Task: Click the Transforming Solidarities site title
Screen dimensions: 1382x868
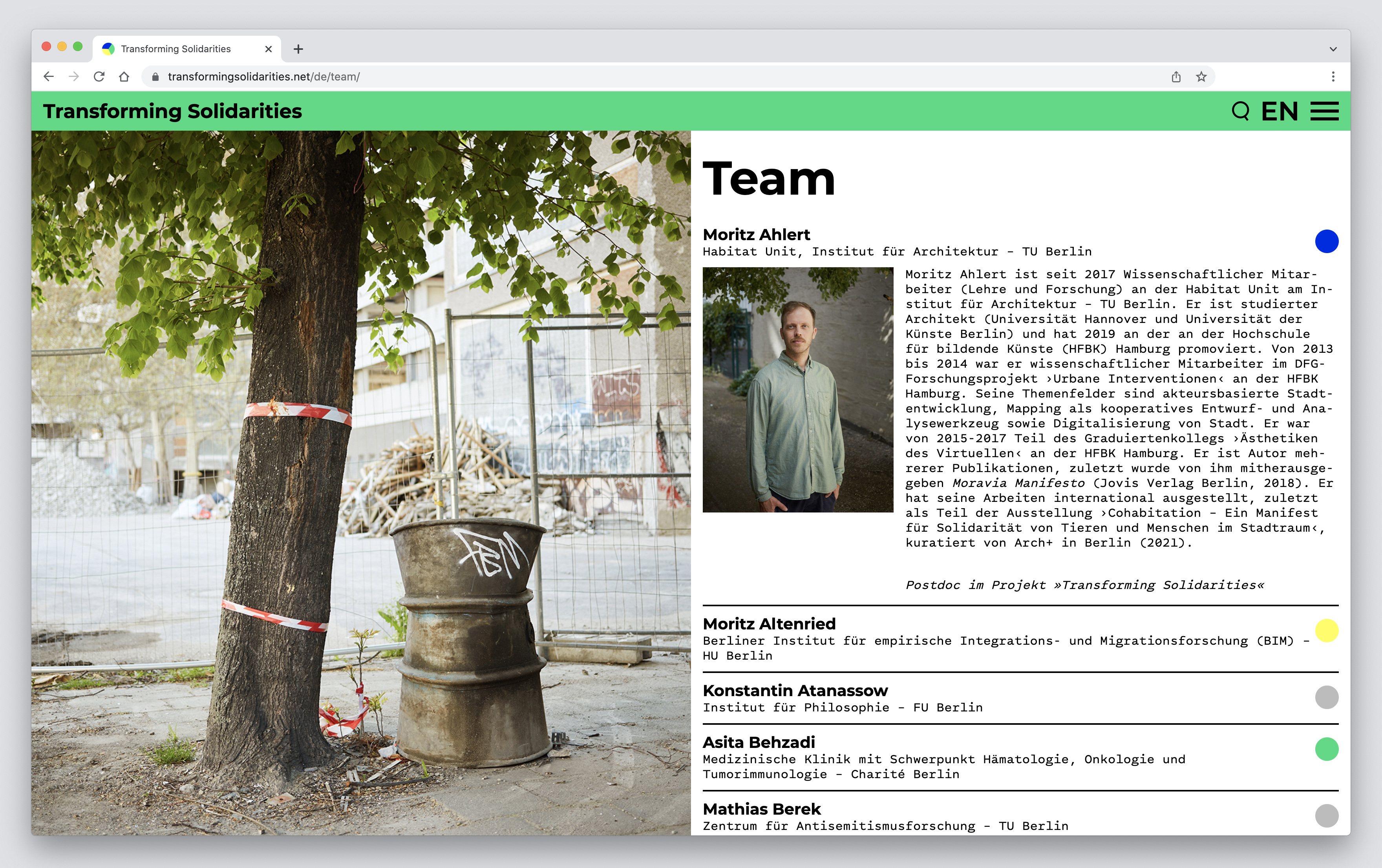Action: coord(172,111)
